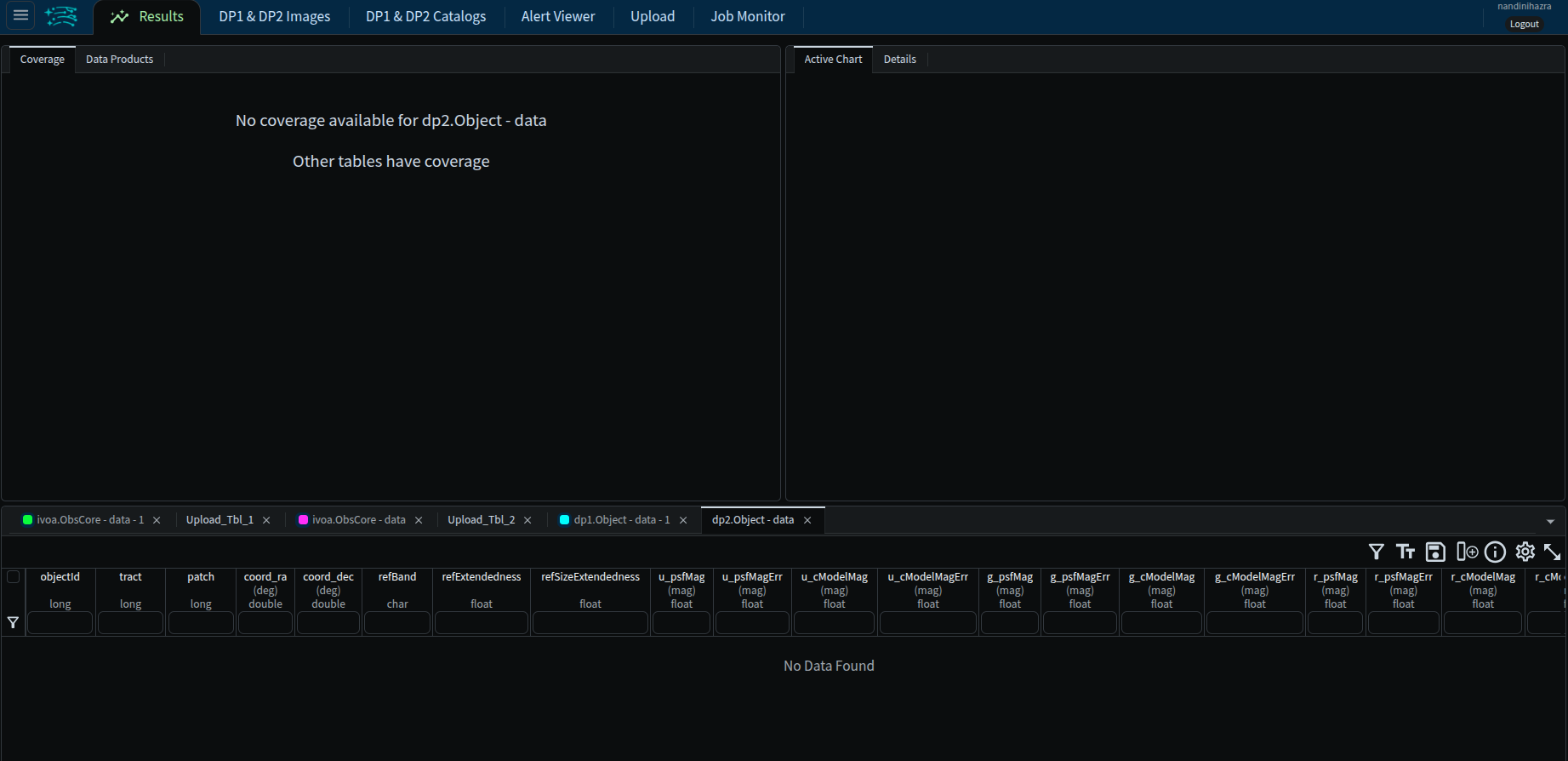Screen dimensions: 1568x761
Task: Focus the coord_dec filter input
Action: [328, 623]
